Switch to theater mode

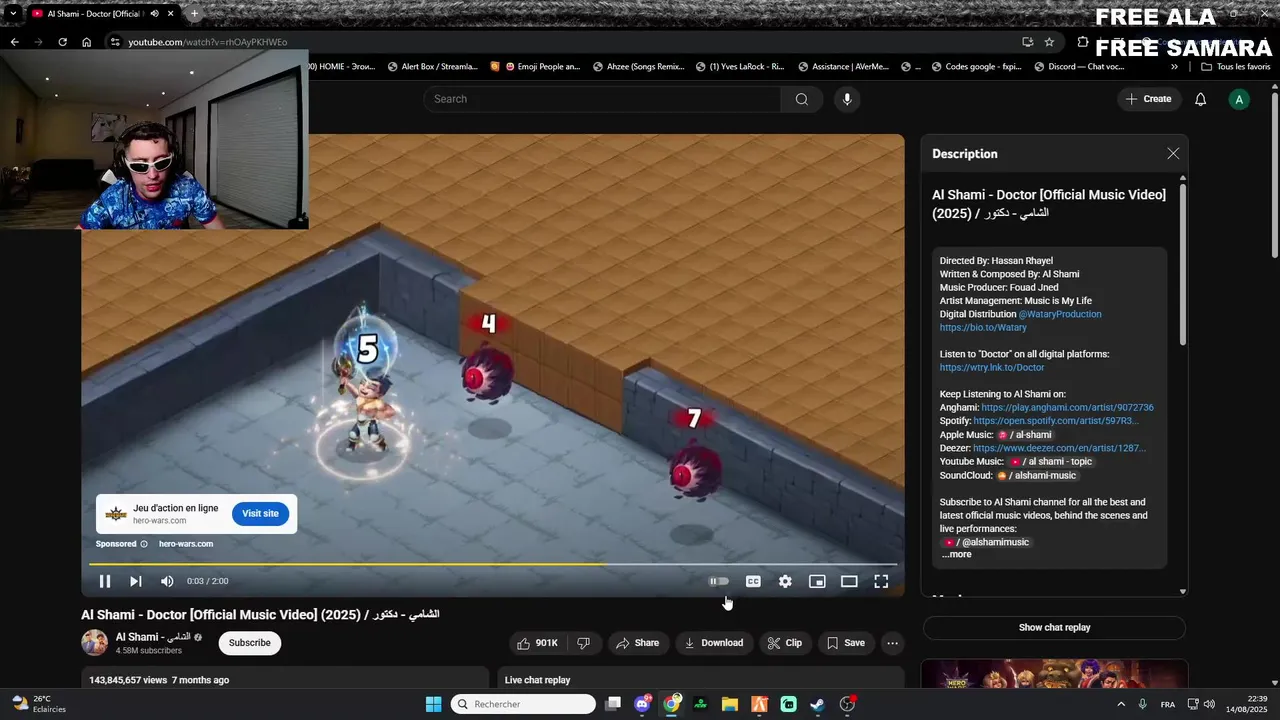point(849,581)
